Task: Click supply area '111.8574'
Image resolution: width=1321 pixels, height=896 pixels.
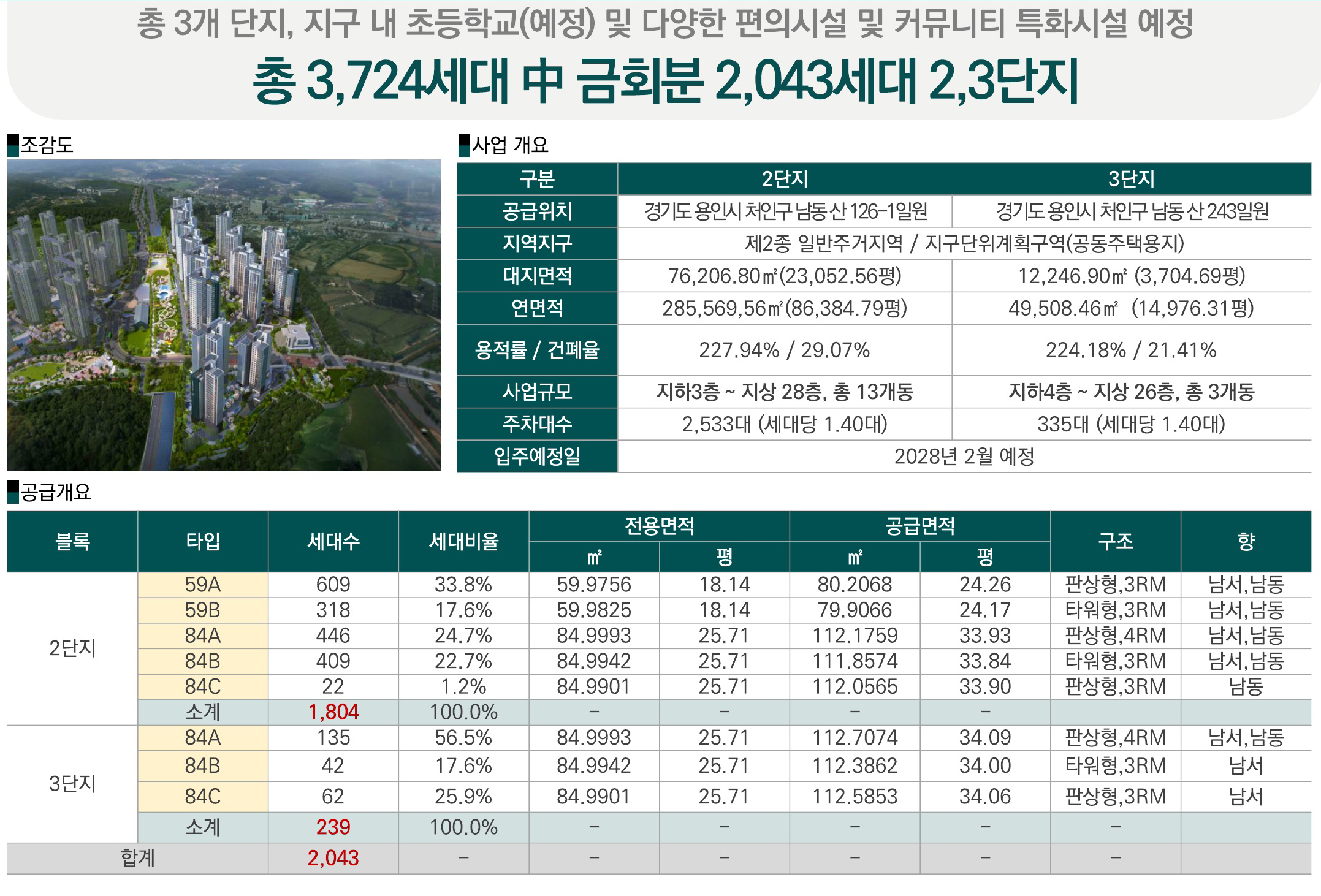Action: [x=855, y=661]
